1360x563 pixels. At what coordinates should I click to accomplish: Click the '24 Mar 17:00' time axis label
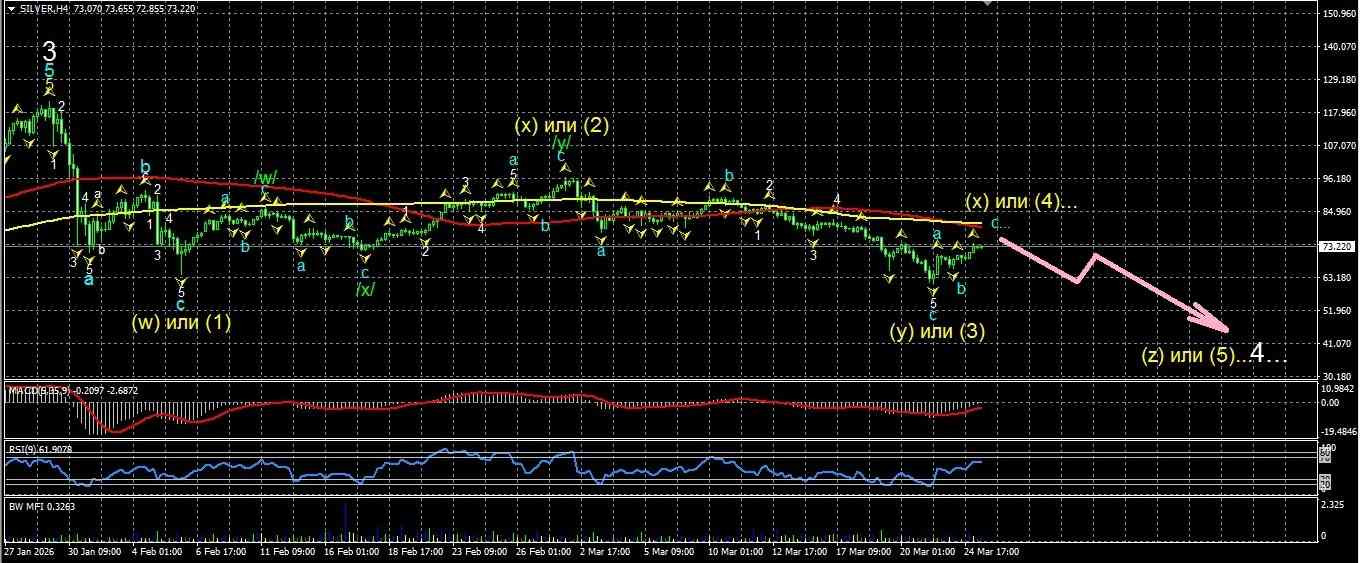pyautogui.click(x=992, y=551)
